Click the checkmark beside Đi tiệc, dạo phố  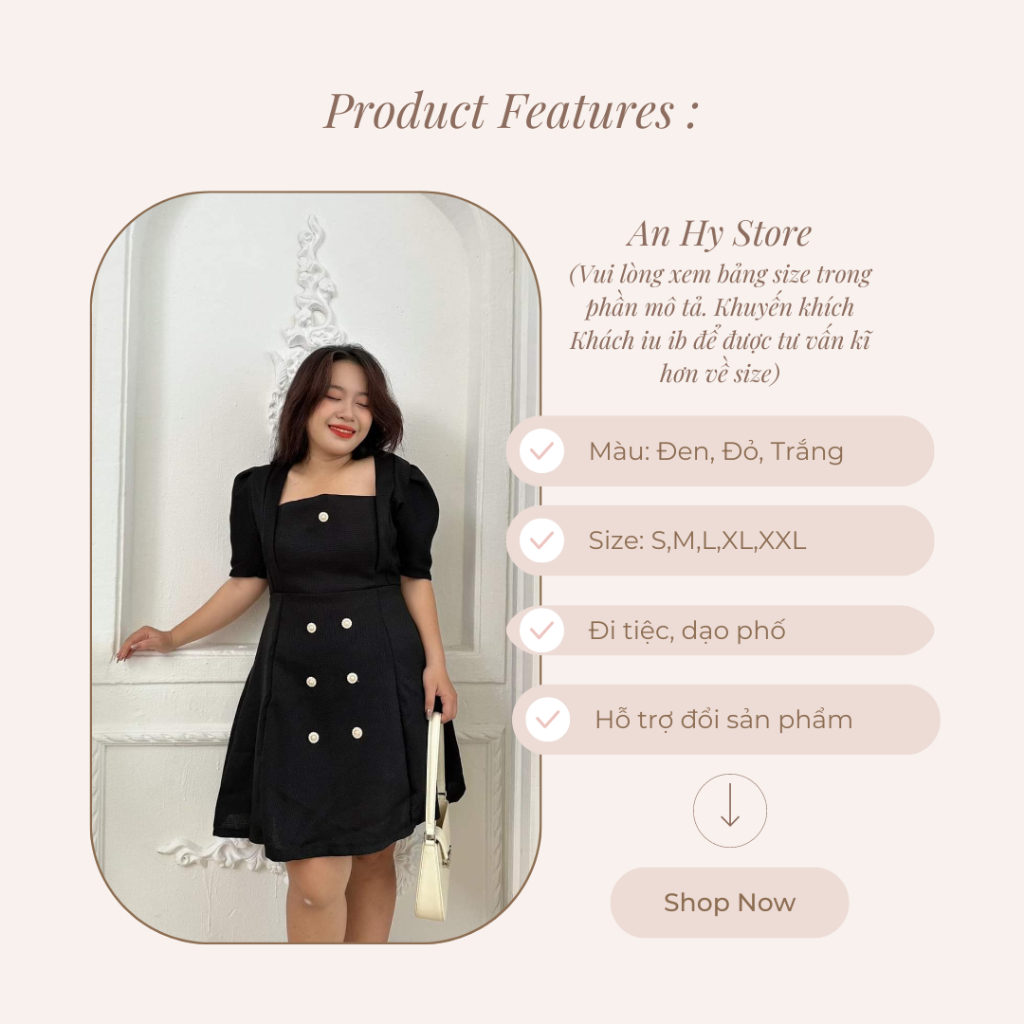(541, 630)
